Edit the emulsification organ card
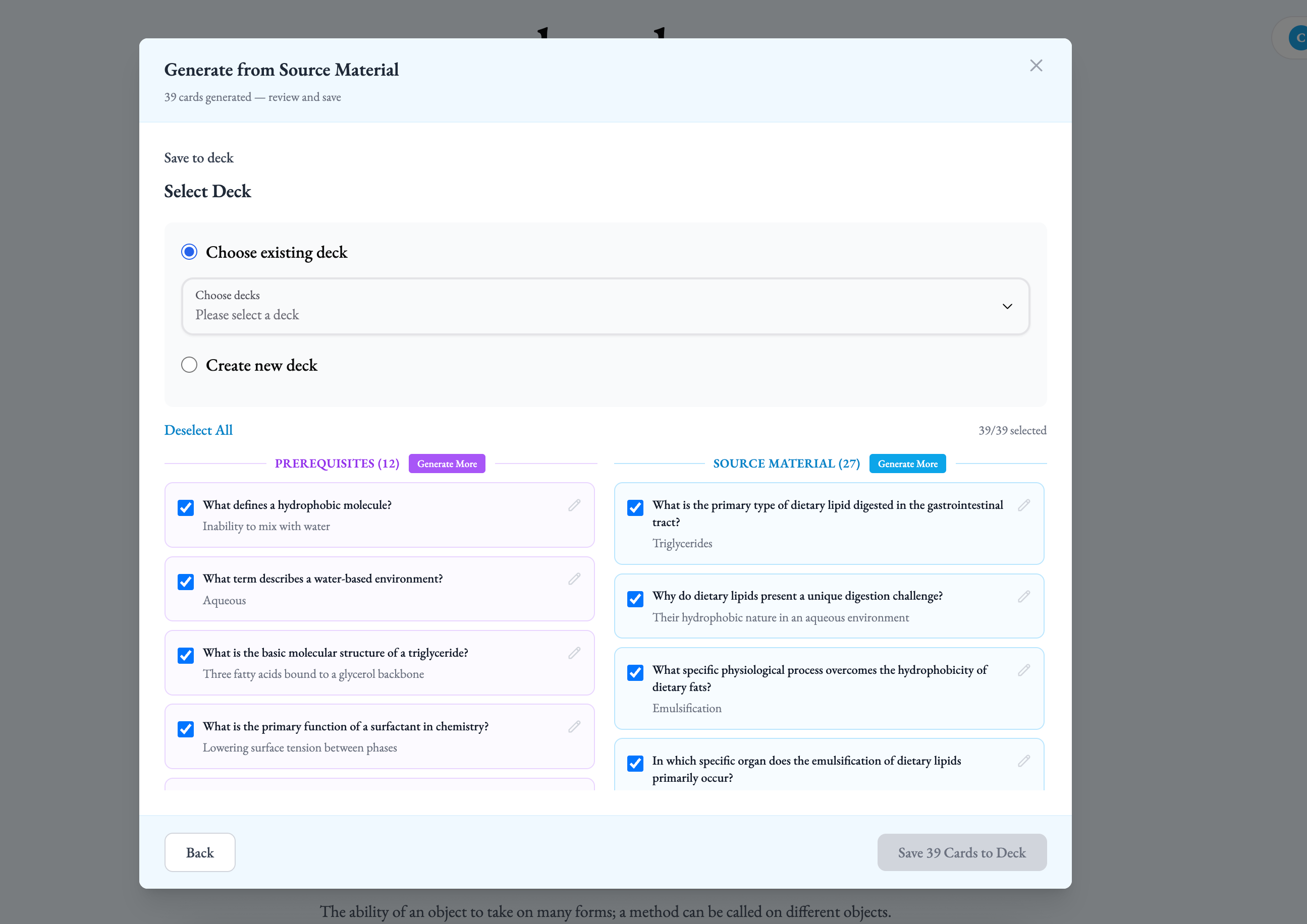 tap(1023, 761)
